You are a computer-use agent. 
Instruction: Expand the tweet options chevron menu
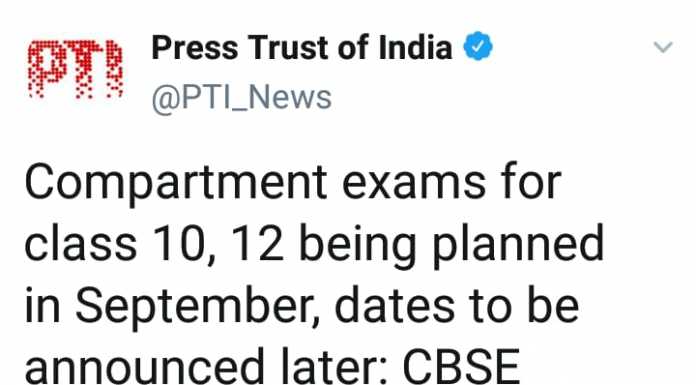point(663,47)
